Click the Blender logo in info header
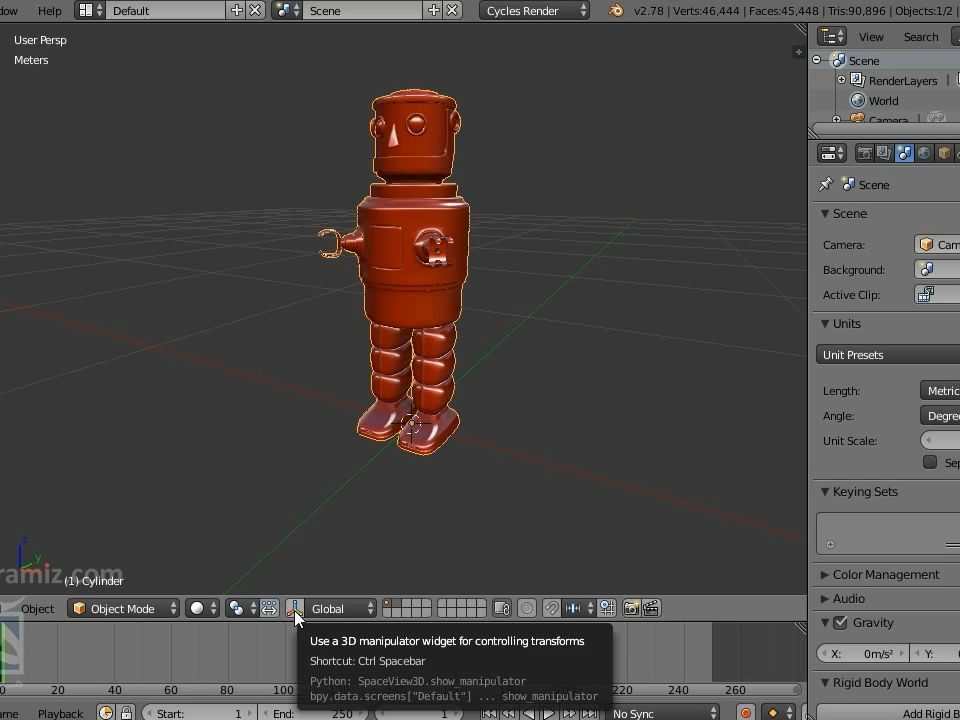The image size is (960, 720). coord(616,10)
